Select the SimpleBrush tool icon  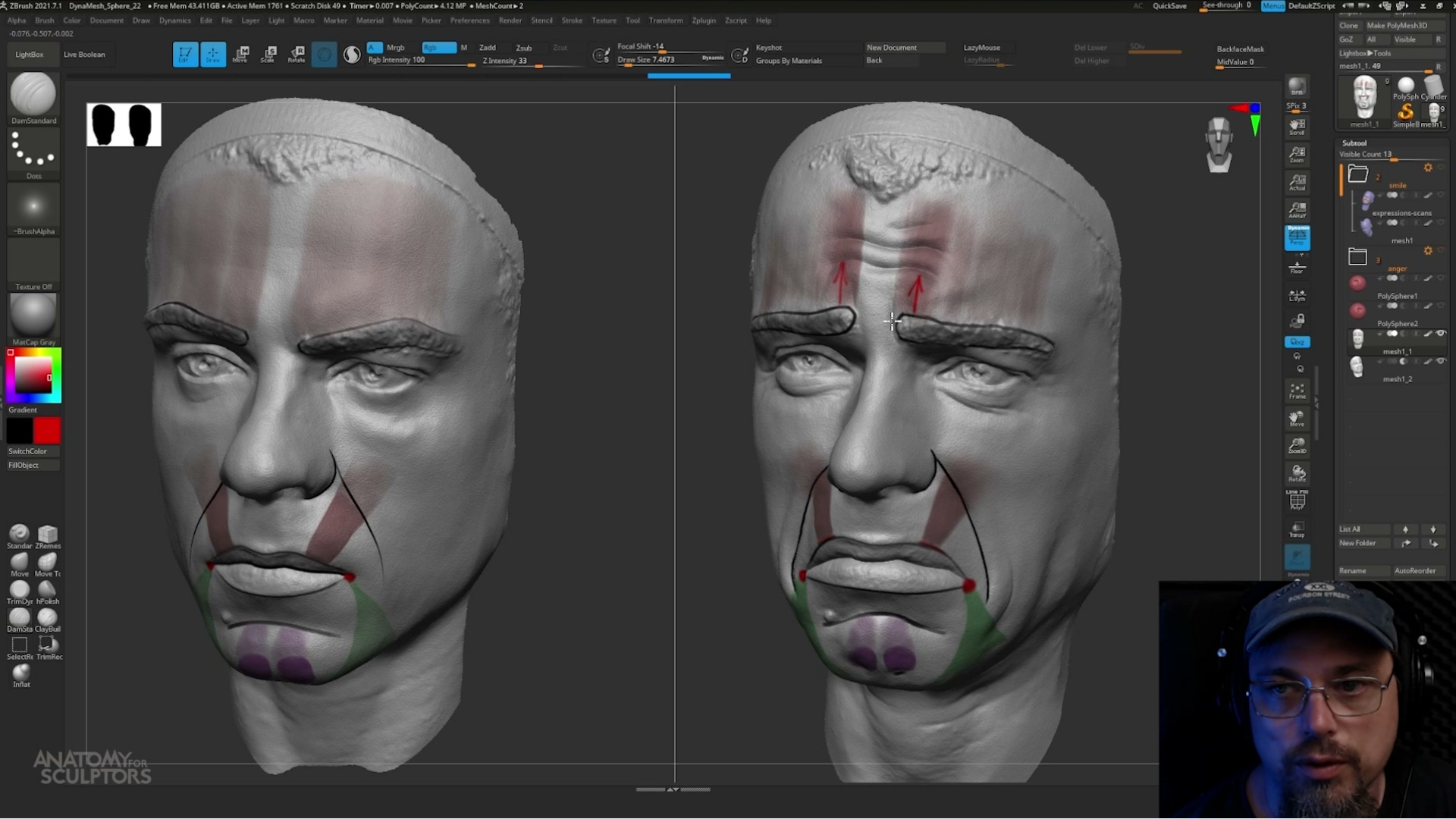coord(1406,115)
